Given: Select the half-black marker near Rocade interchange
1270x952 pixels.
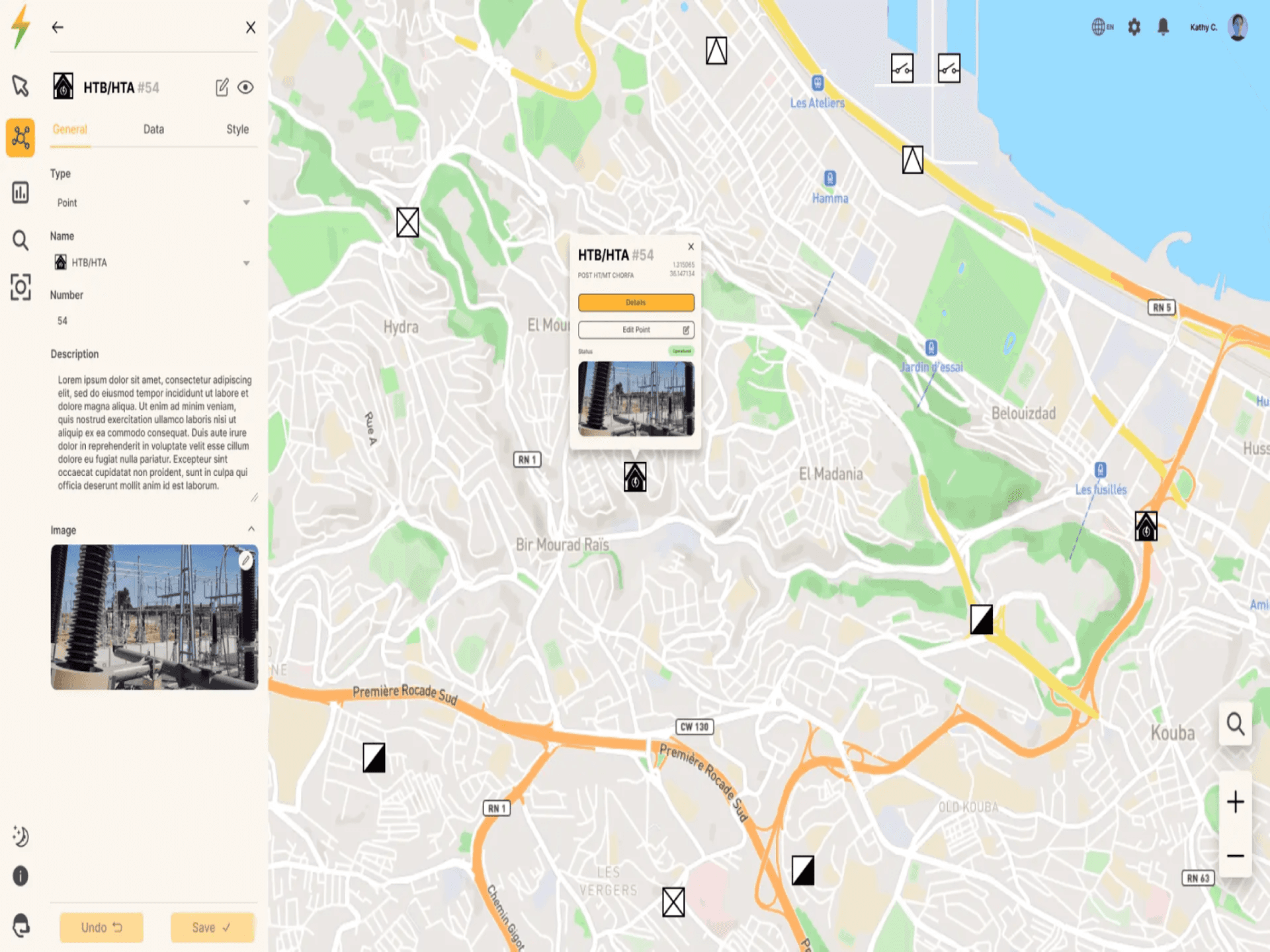Looking at the screenshot, I should pos(803,870).
